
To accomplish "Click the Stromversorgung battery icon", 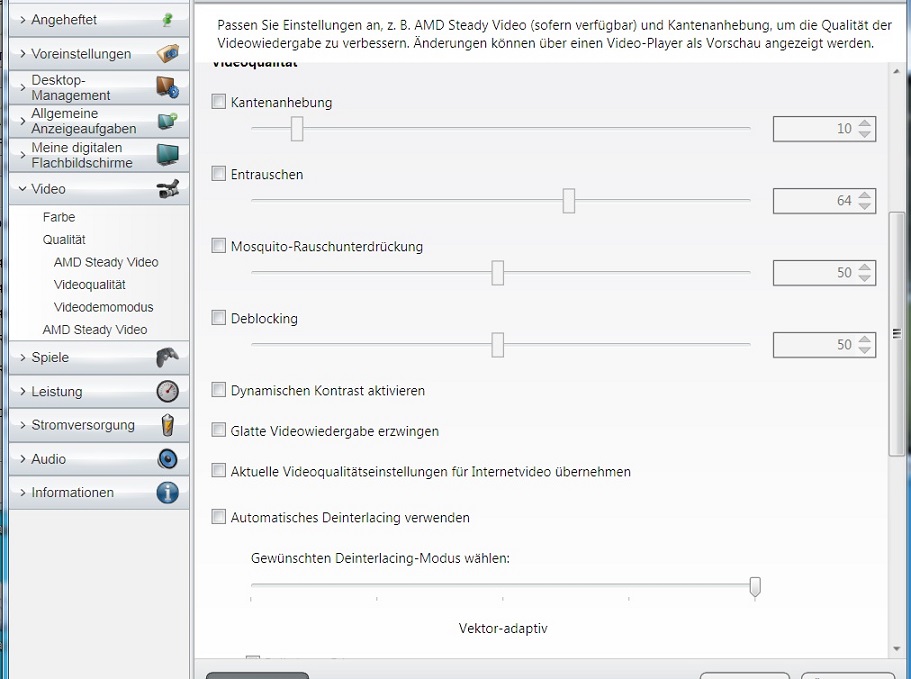I will pyautogui.click(x=167, y=425).
